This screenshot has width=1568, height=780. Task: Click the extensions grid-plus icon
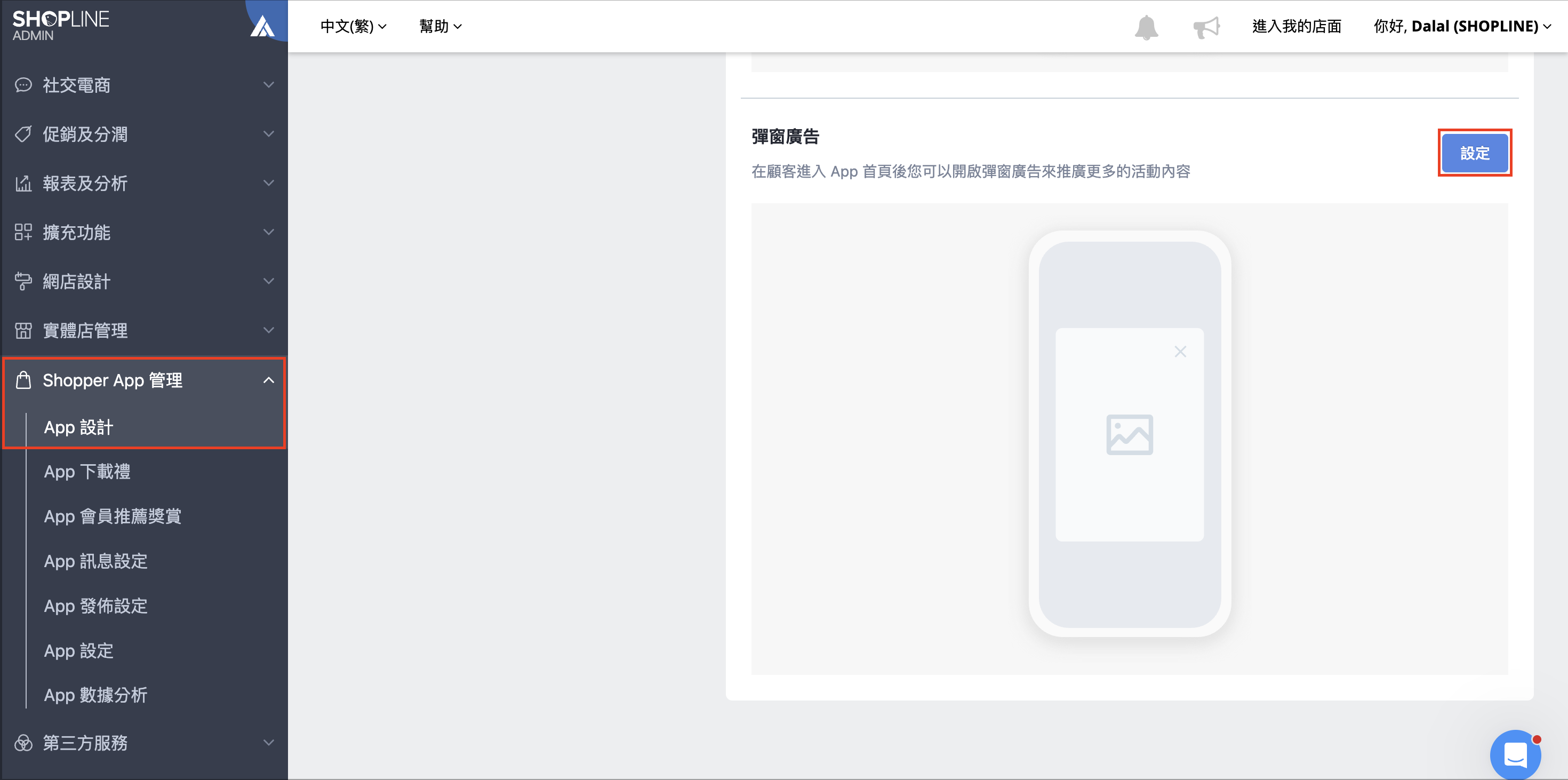23,232
